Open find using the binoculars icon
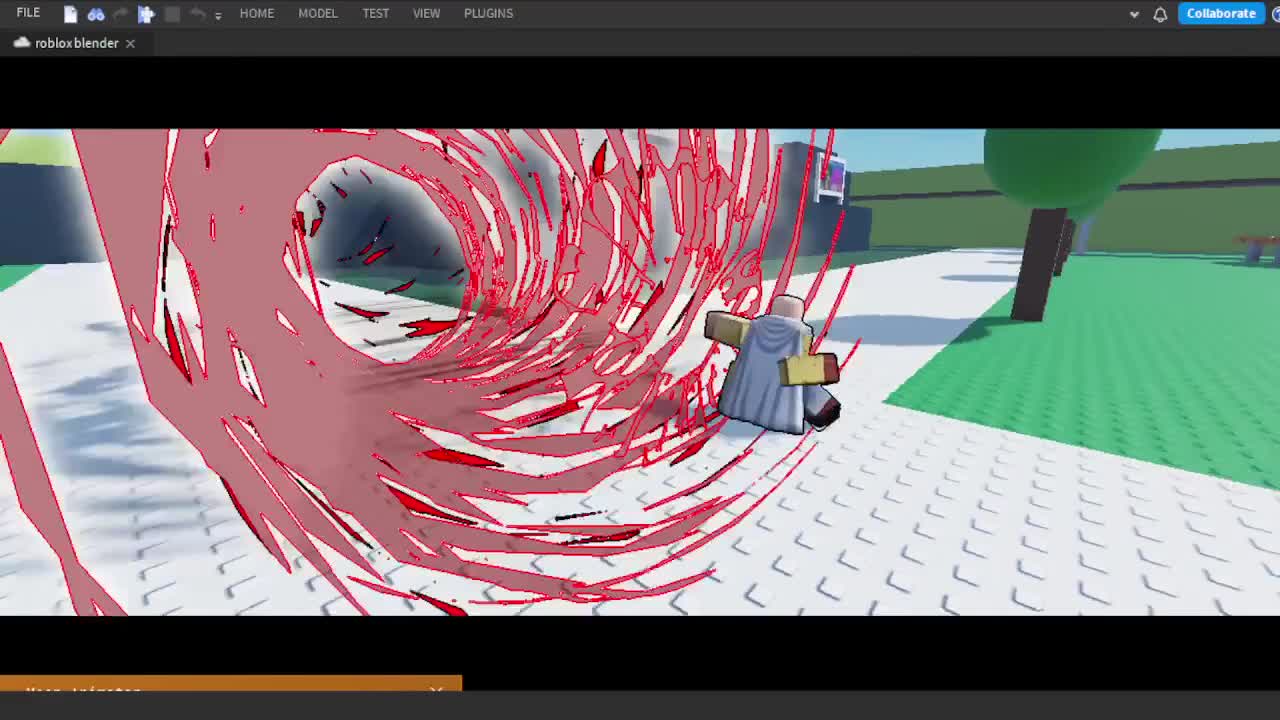1280x720 pixels. (95, 13)
